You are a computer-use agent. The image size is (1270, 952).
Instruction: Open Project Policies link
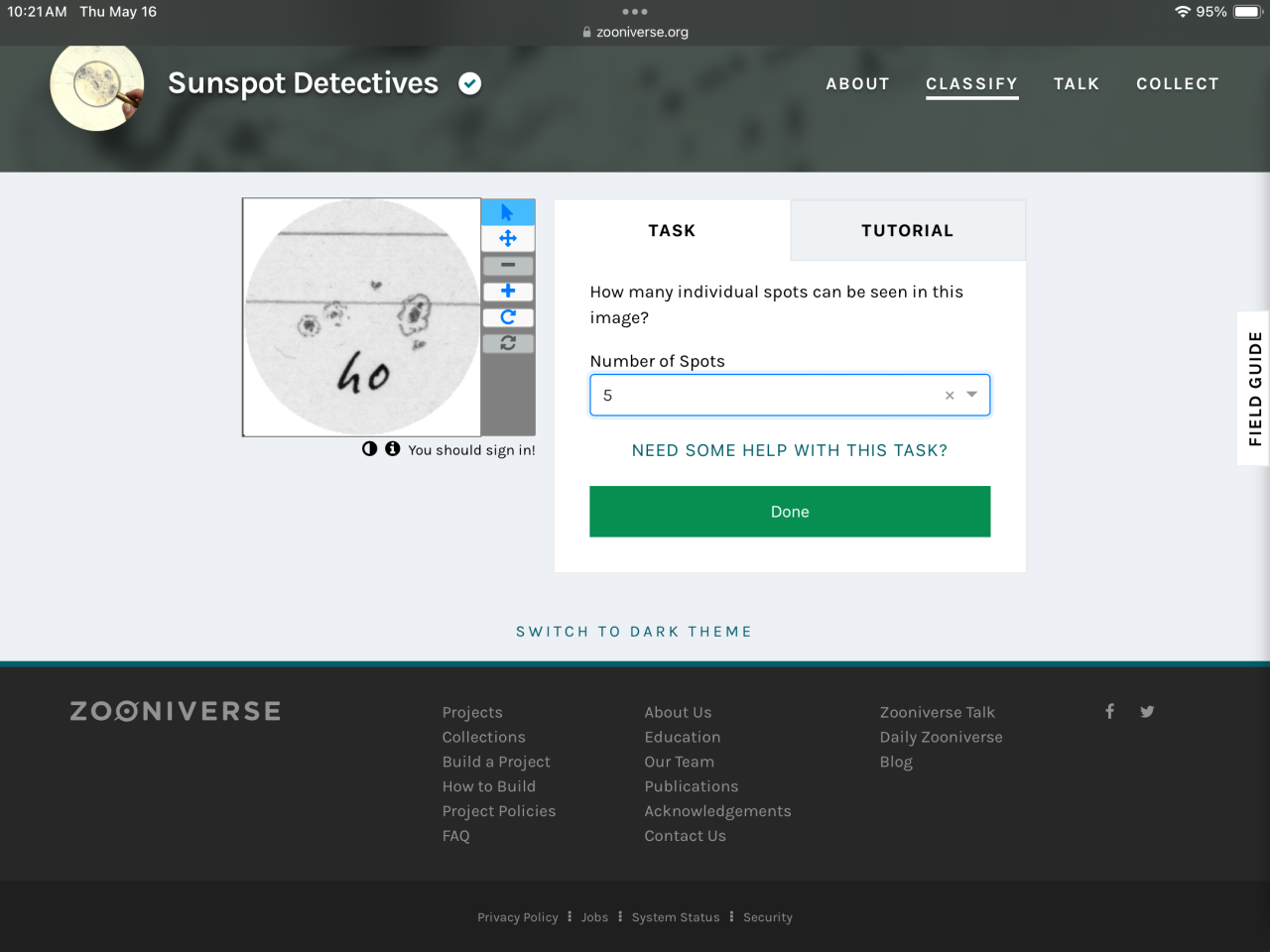(x=499, y=811)
